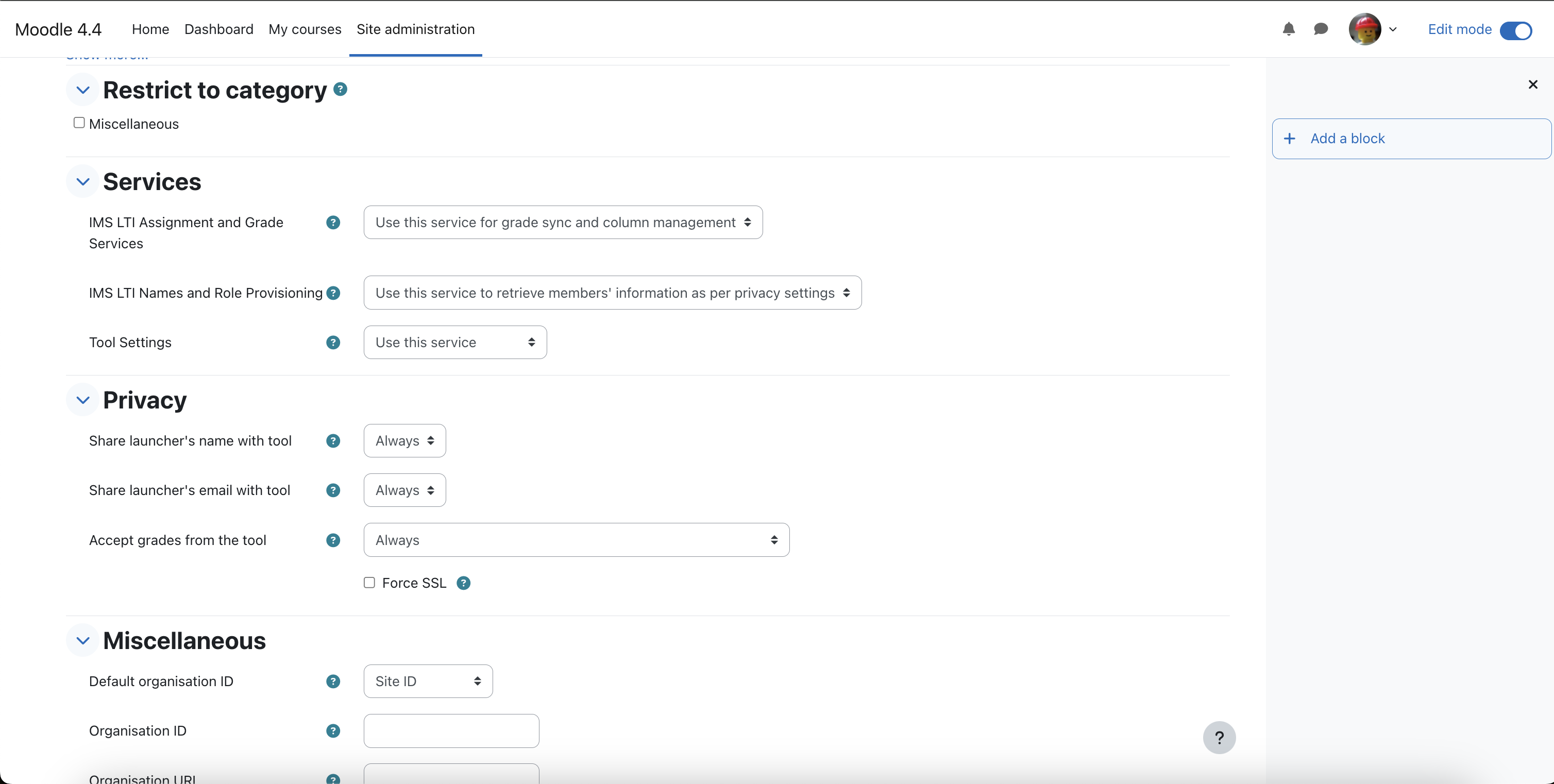The width and height of the screenshot is (1554, 784).
Task: Open My courses nav item
Action: tap(305, 29)
